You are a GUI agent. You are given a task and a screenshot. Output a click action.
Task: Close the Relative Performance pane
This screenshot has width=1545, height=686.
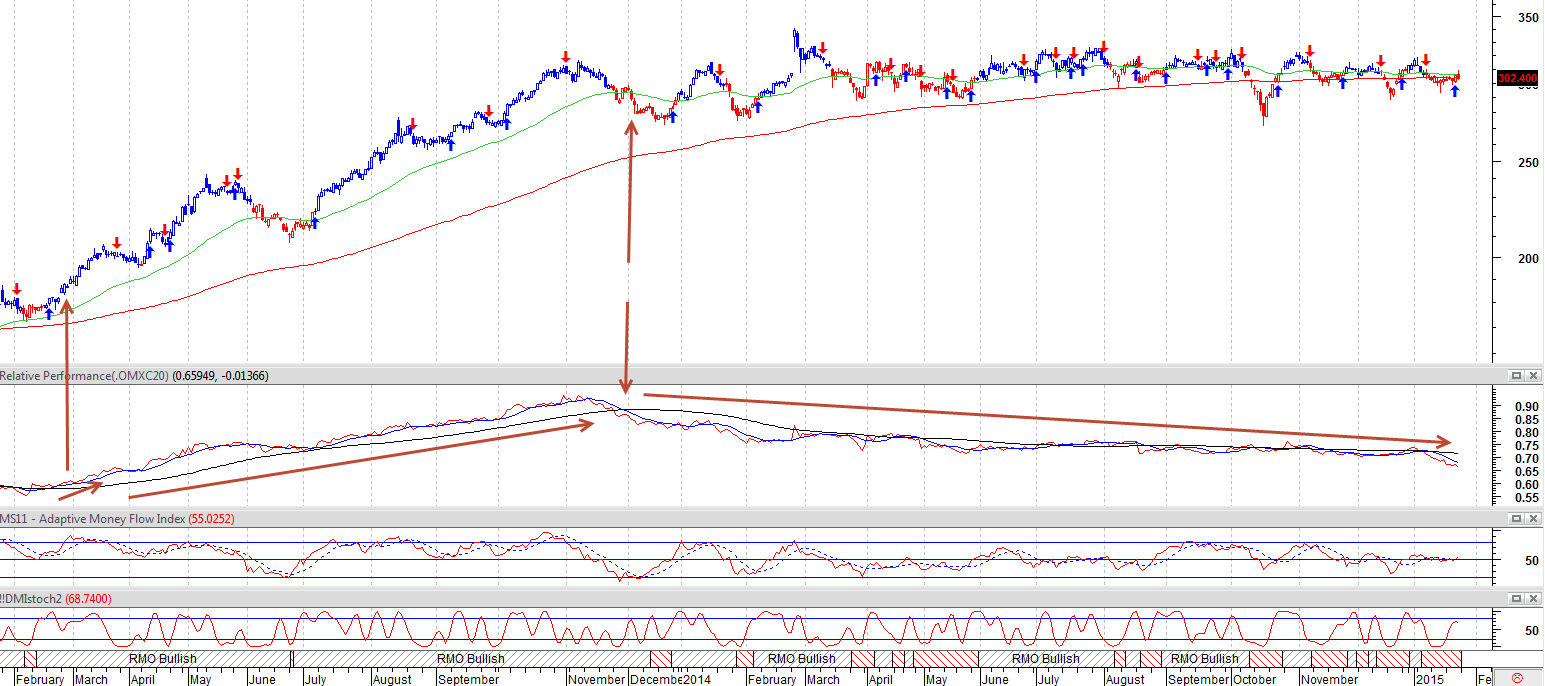click(x=1532, y=375)
